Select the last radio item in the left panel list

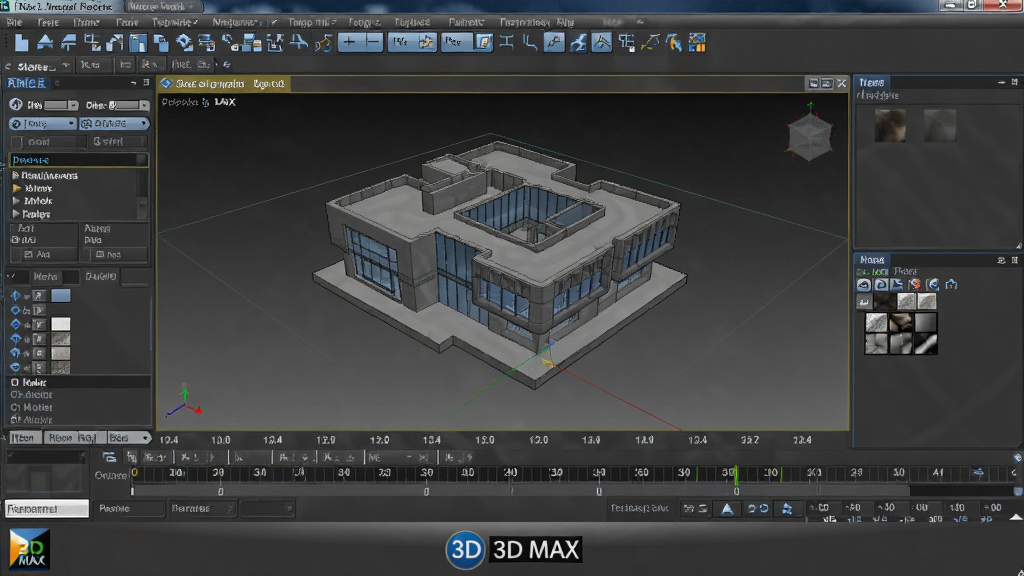point(14,420)
